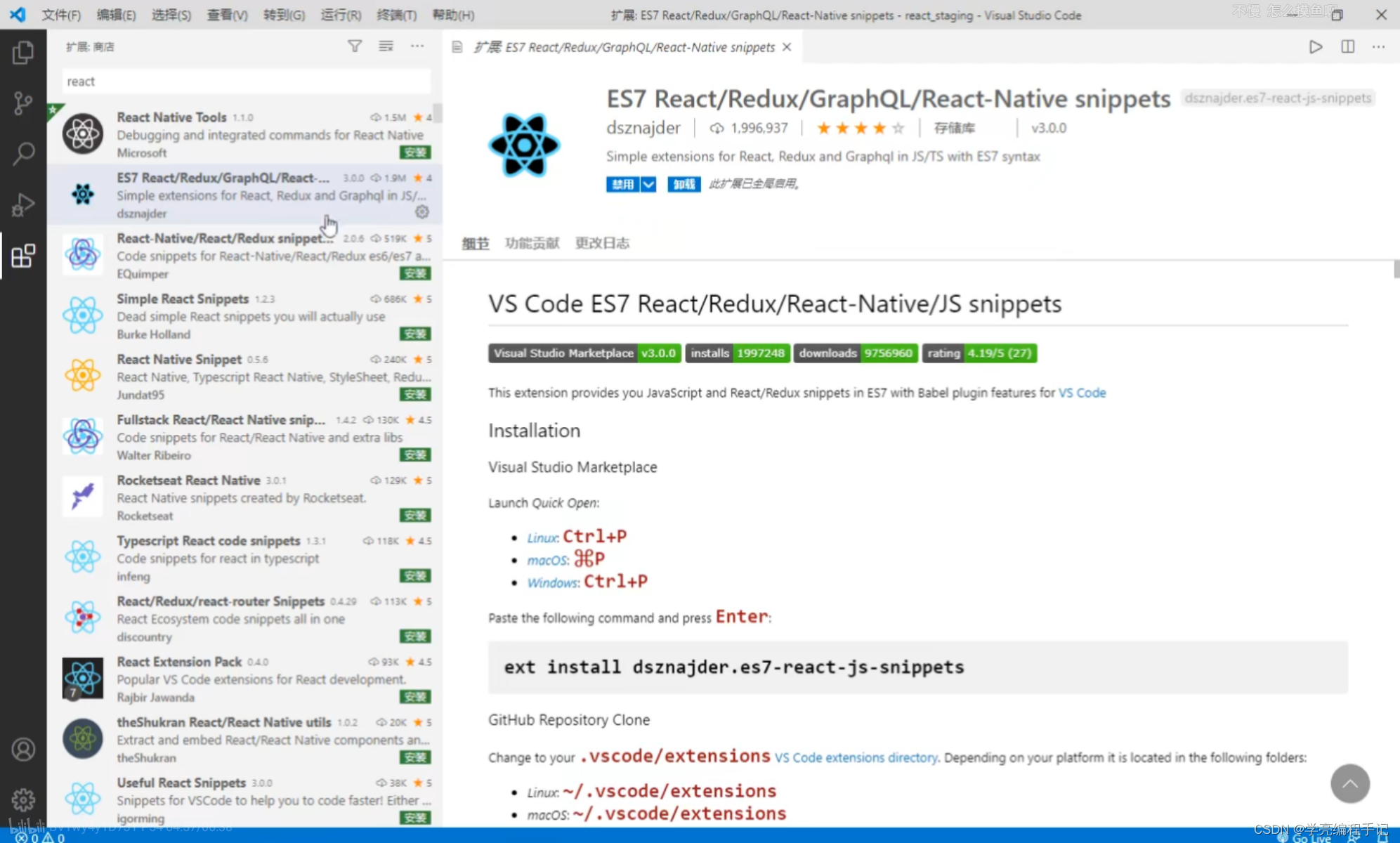
Task: Open the extensions panel more actions menu
Action: 417,46
